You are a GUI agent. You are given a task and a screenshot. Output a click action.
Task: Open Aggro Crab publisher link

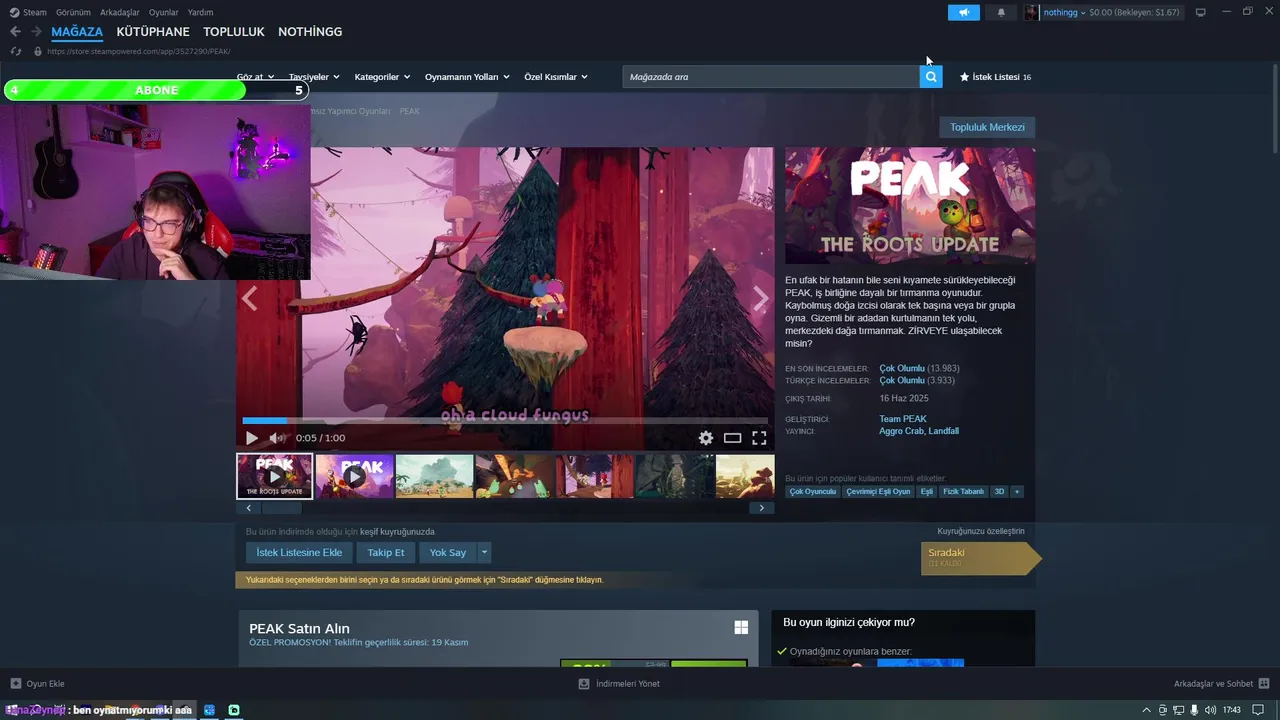pyautogui.click(x=900, y=431)
